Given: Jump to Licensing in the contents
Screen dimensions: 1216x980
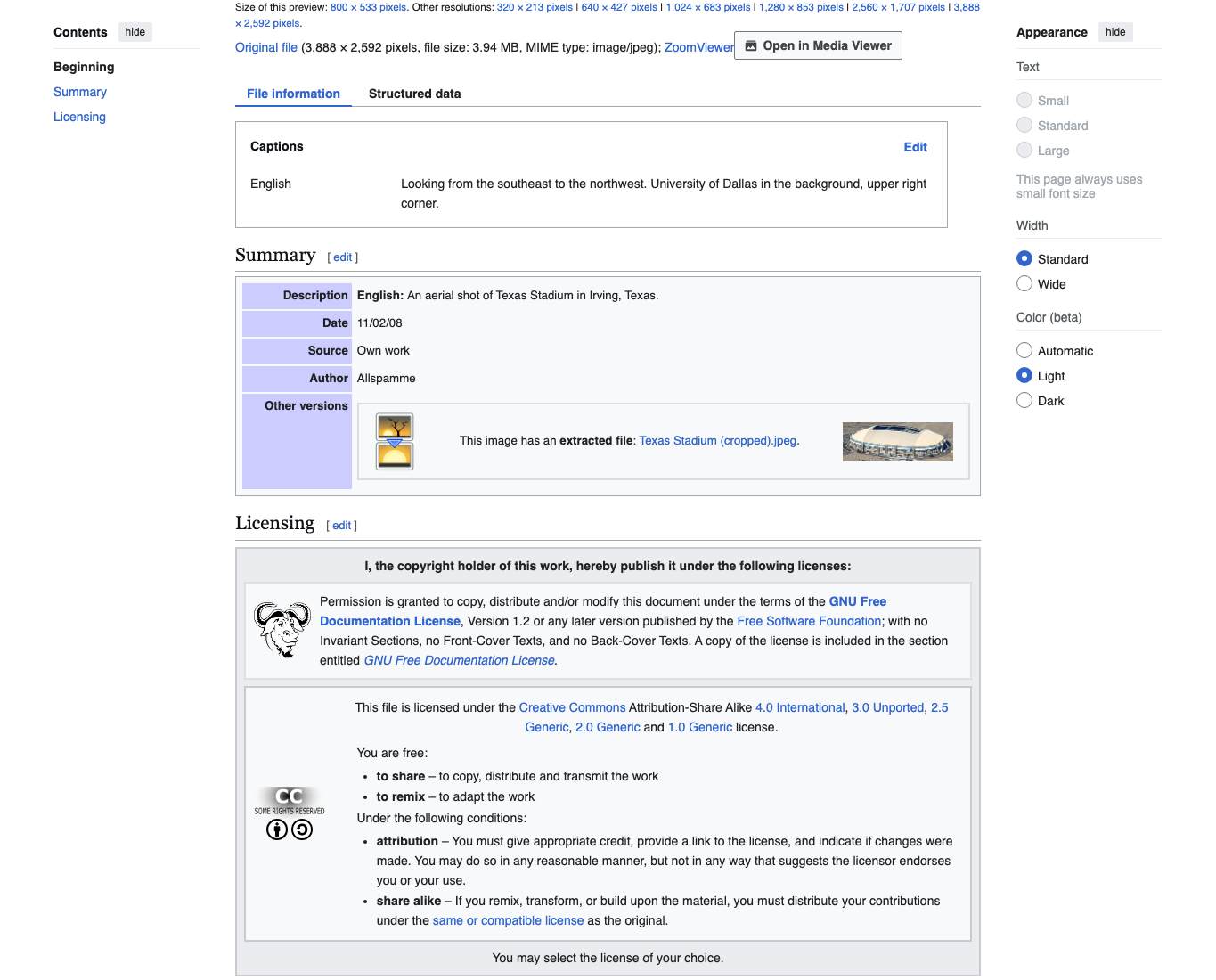Looking at the screenshot, I should tap(79, 117).
